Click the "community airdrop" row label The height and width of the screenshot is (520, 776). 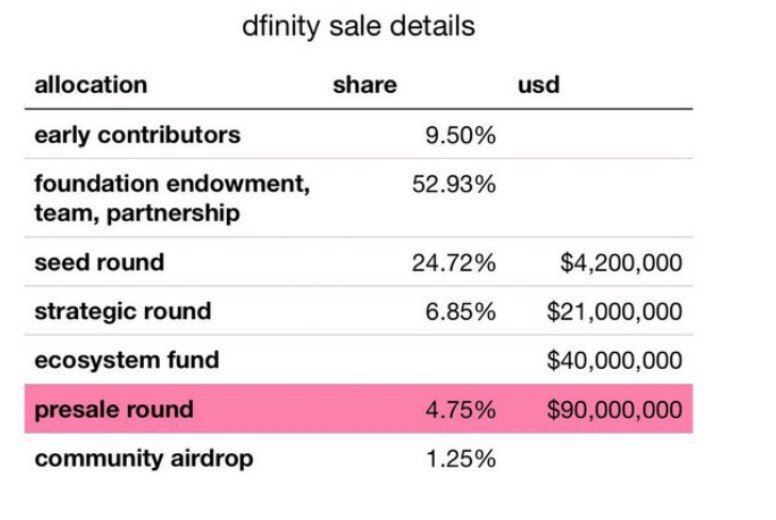coord(144,459)
